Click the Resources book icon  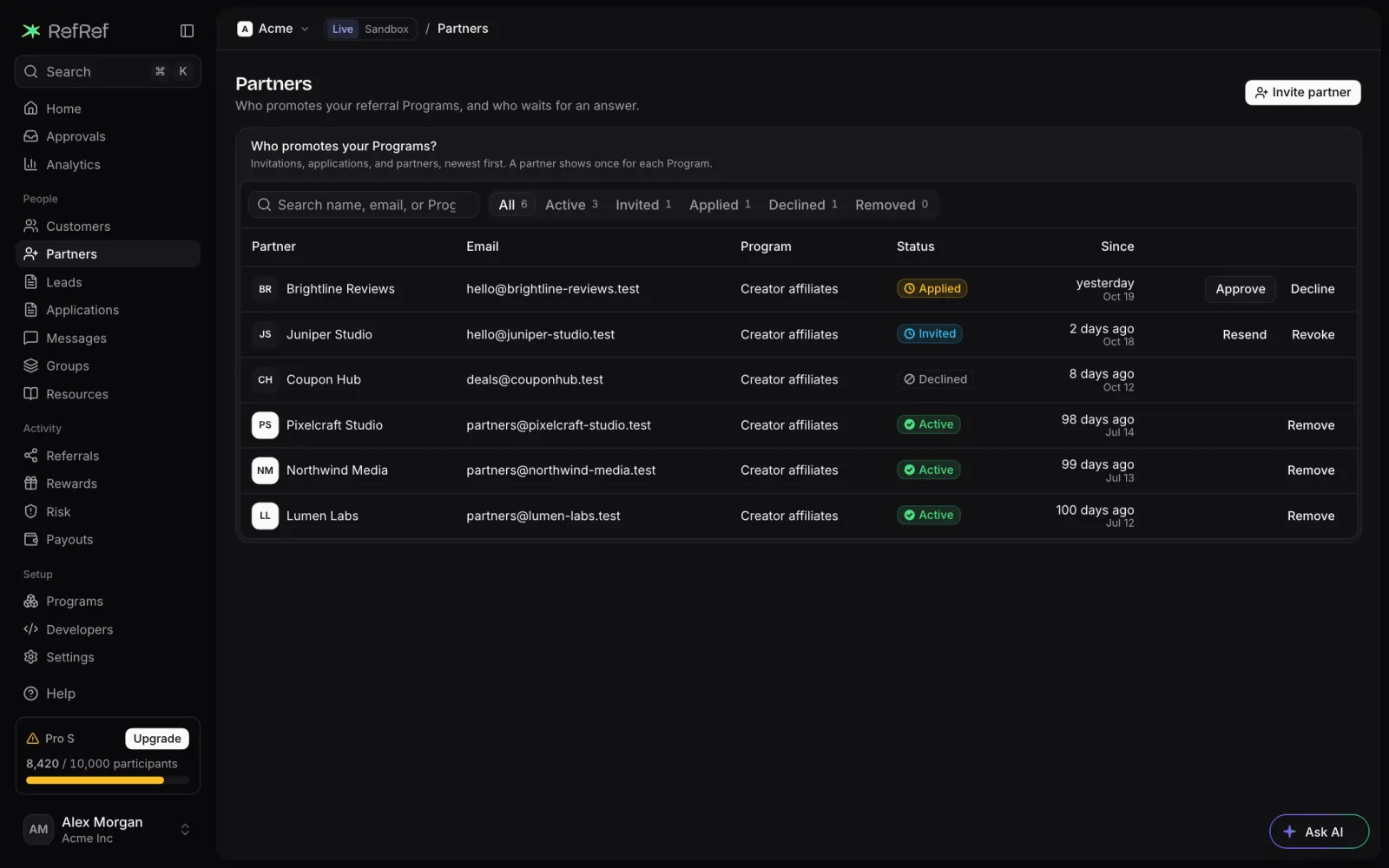coord(31,394)
